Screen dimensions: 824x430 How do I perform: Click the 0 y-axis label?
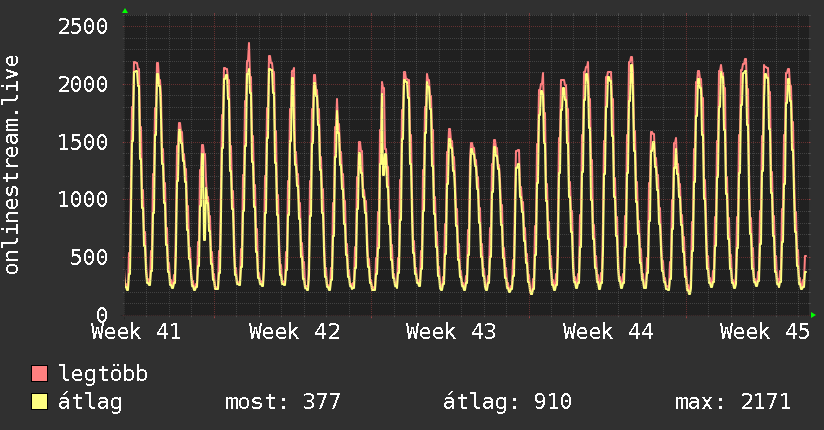tap(102, 315)
